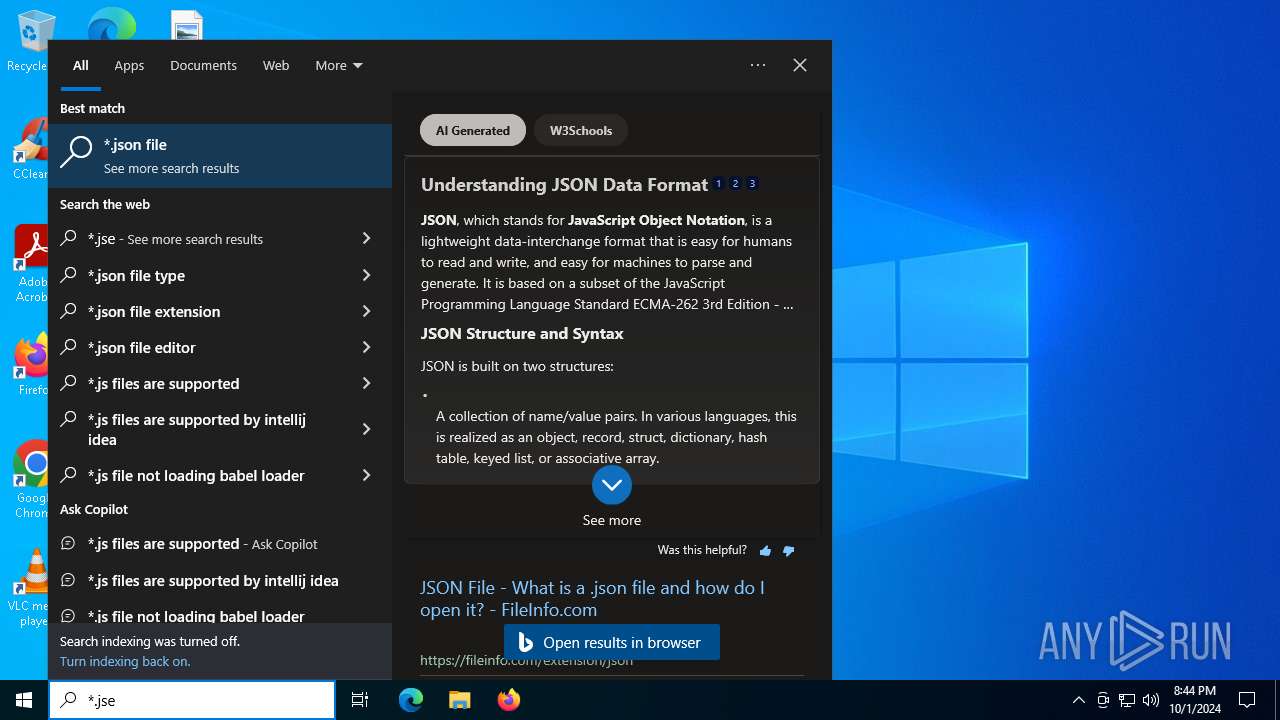Expand arrow for *.js files are supported
This screenshot has height=720, width=1280.
(x=366, y=383)
